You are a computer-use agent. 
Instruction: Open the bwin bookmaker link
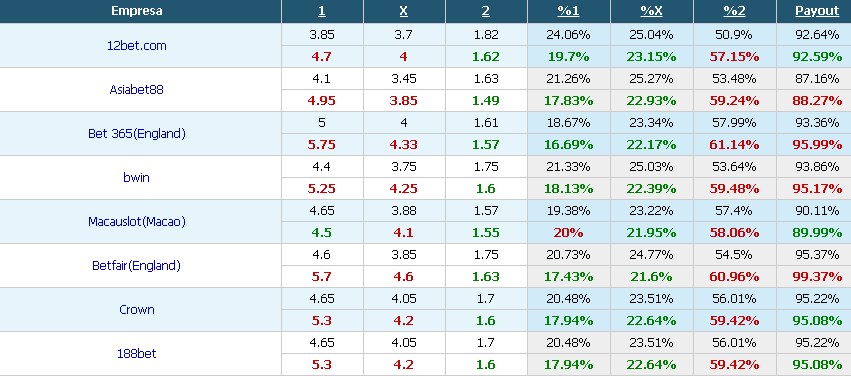pyautogui.click(x=136, y=177)
